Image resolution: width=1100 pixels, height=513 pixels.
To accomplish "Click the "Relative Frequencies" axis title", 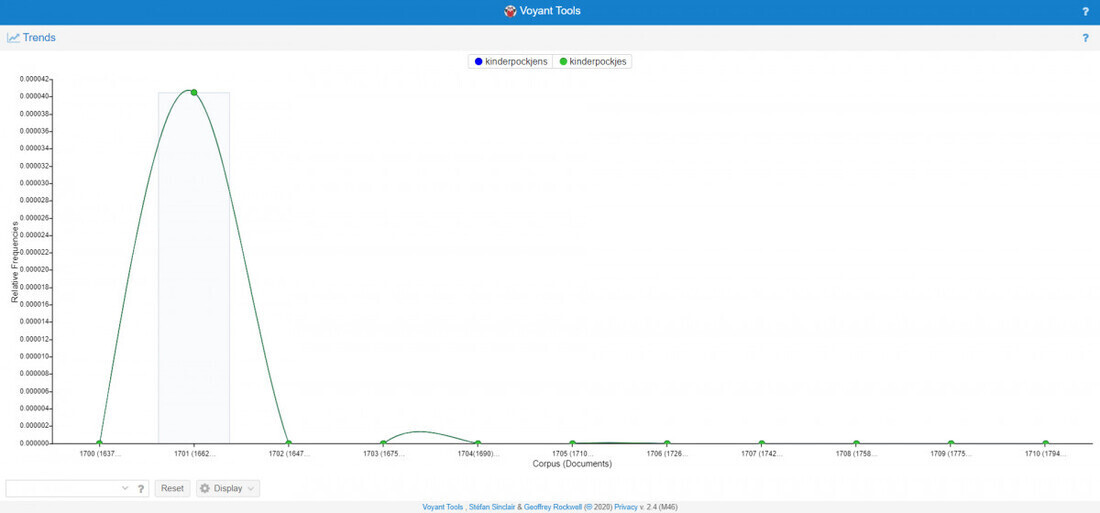I will [15, 262].
